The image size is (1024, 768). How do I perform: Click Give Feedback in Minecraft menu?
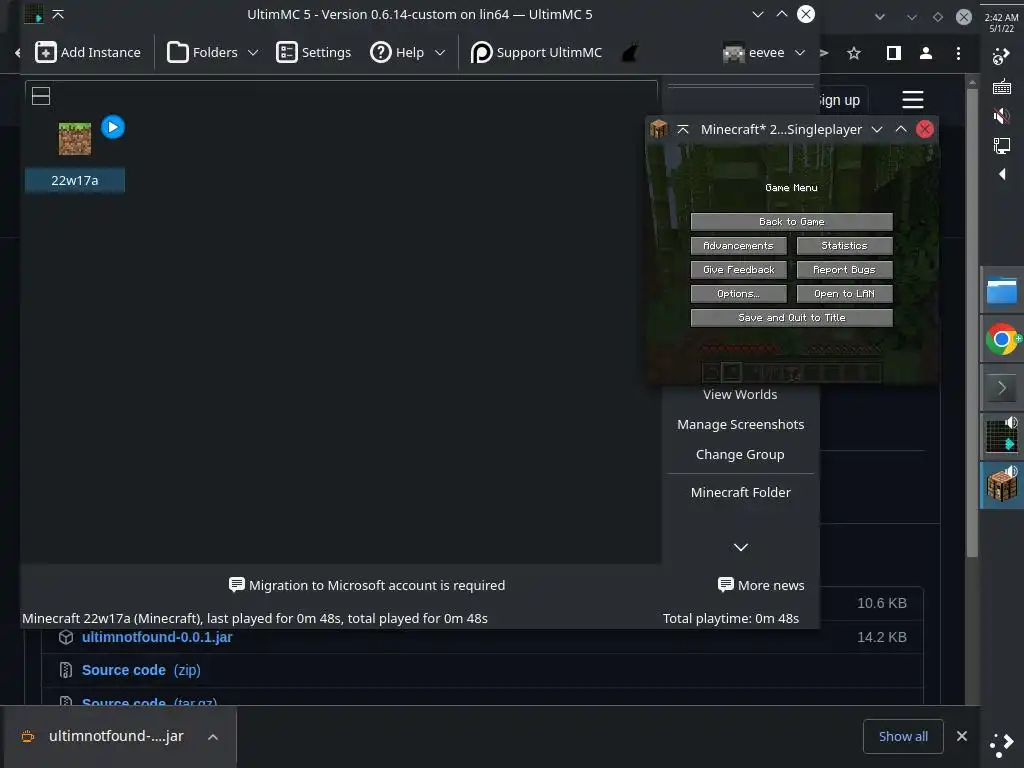tap(739, 270)
